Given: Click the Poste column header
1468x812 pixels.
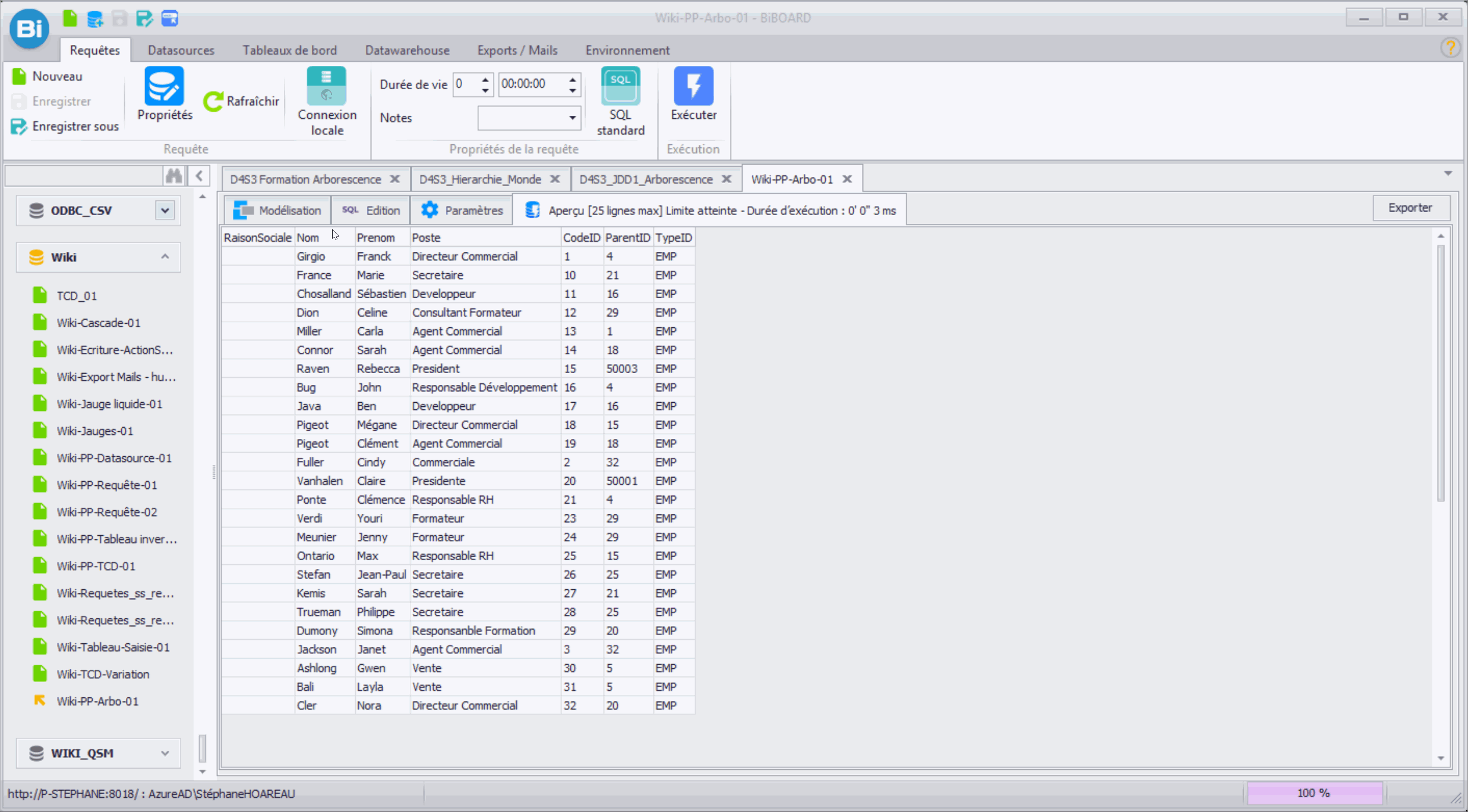Looking at the screenshot, I should (485, 238).
